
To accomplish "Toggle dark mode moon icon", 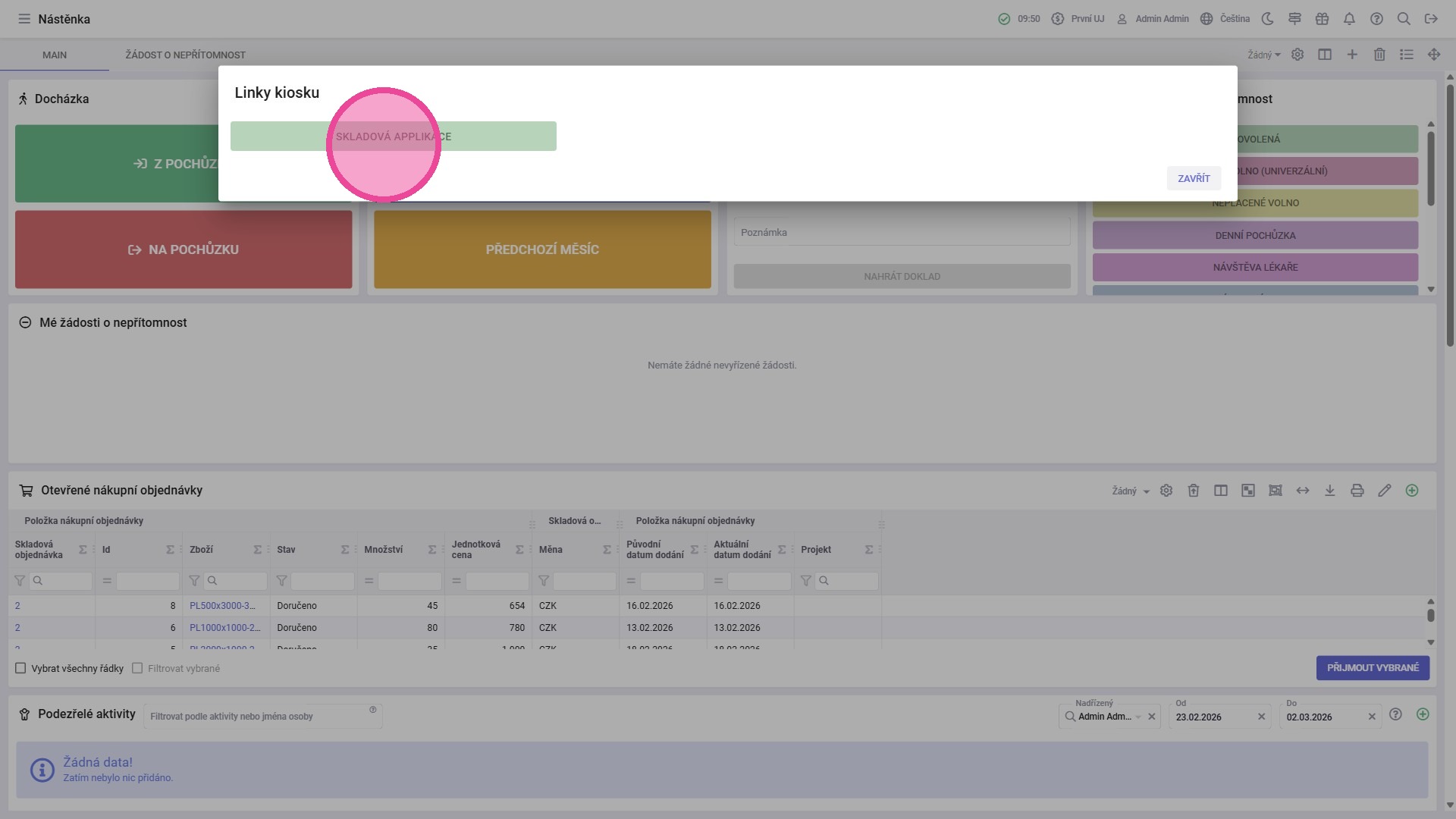I will pos(1267,19).
